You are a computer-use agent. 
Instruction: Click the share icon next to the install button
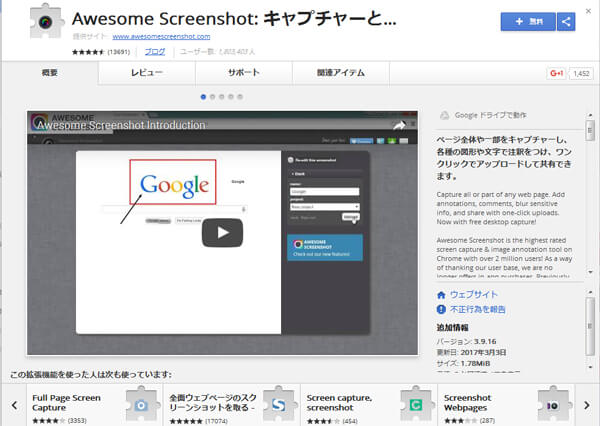point(565,21)
